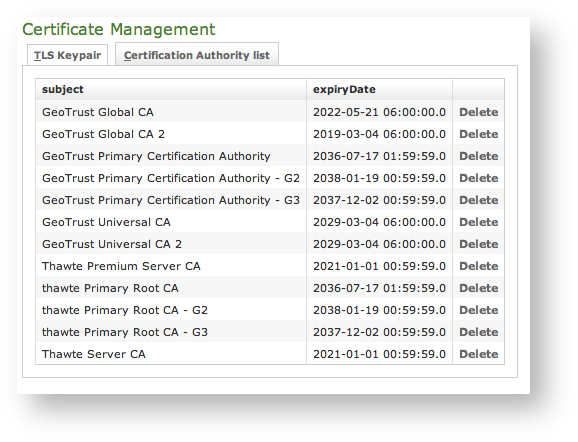Screen dimensions: 578x442
Task: Delete GeoTrust Primary Certification Authority - G3
Action: tap(478, 200)
